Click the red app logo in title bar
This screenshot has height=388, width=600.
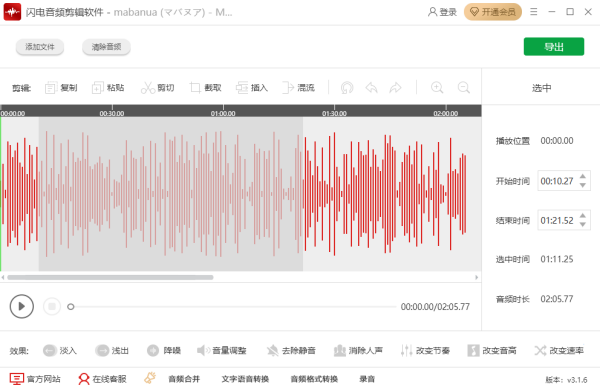(12, 12)
